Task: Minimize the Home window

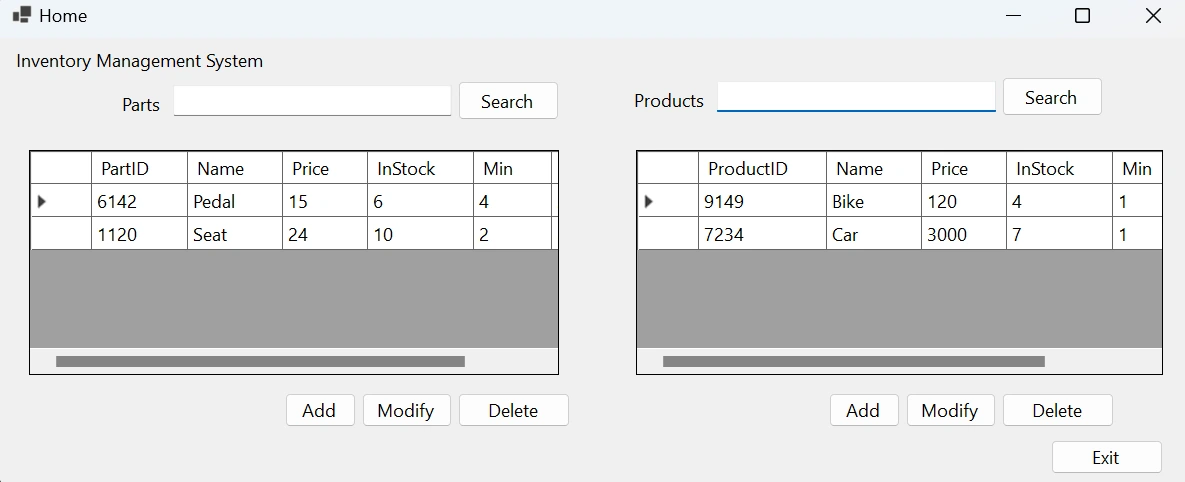Action: point(1013,15)
